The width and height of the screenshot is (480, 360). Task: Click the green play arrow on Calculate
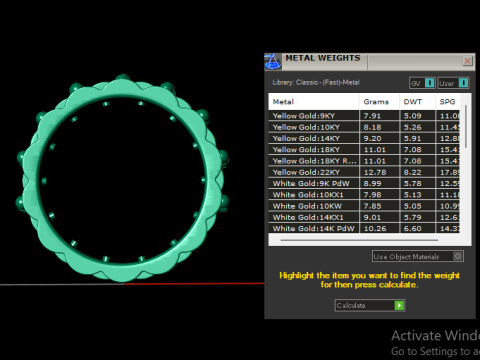coord(399,305)
